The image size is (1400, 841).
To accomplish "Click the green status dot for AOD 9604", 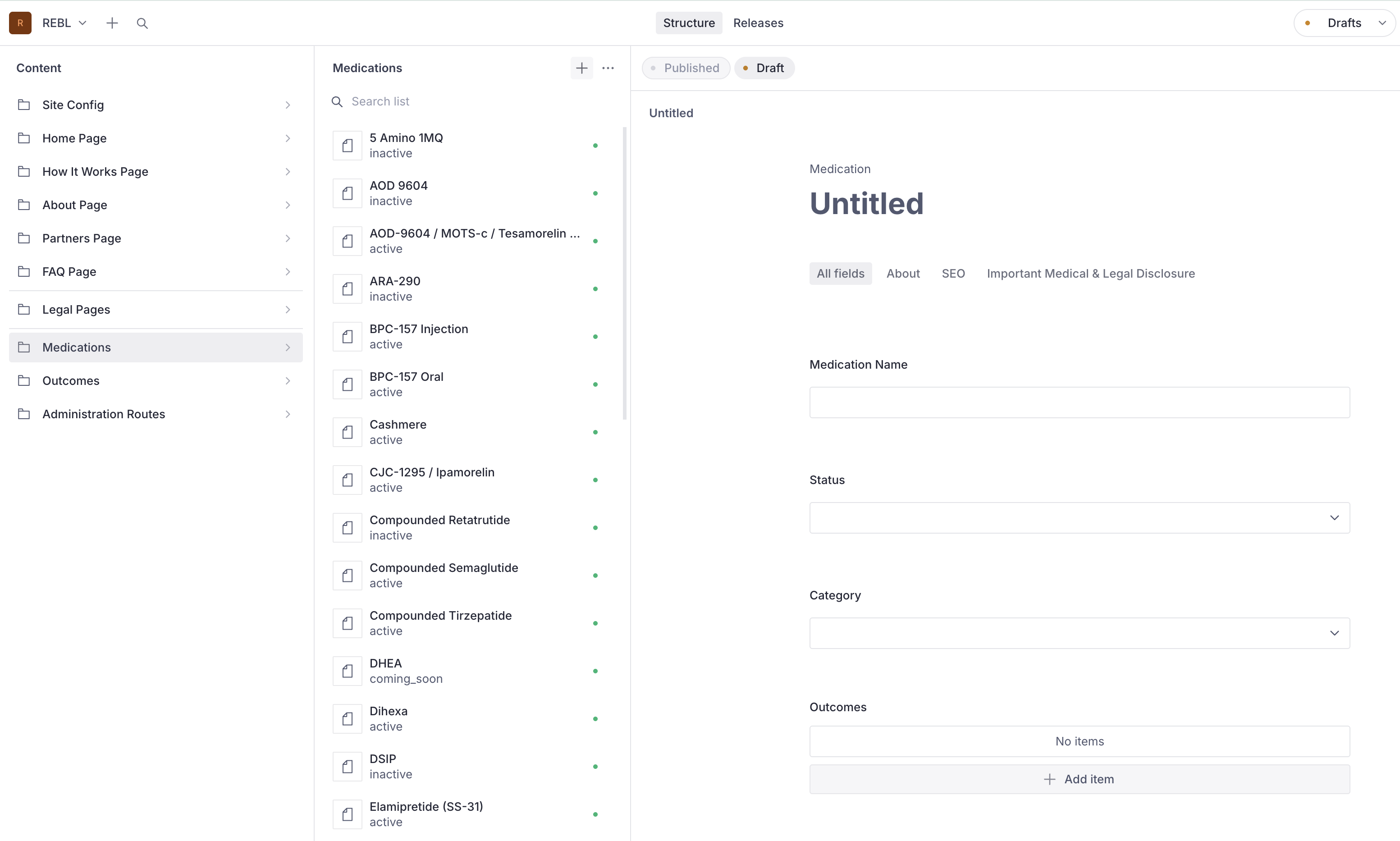I will pos(595,193).
